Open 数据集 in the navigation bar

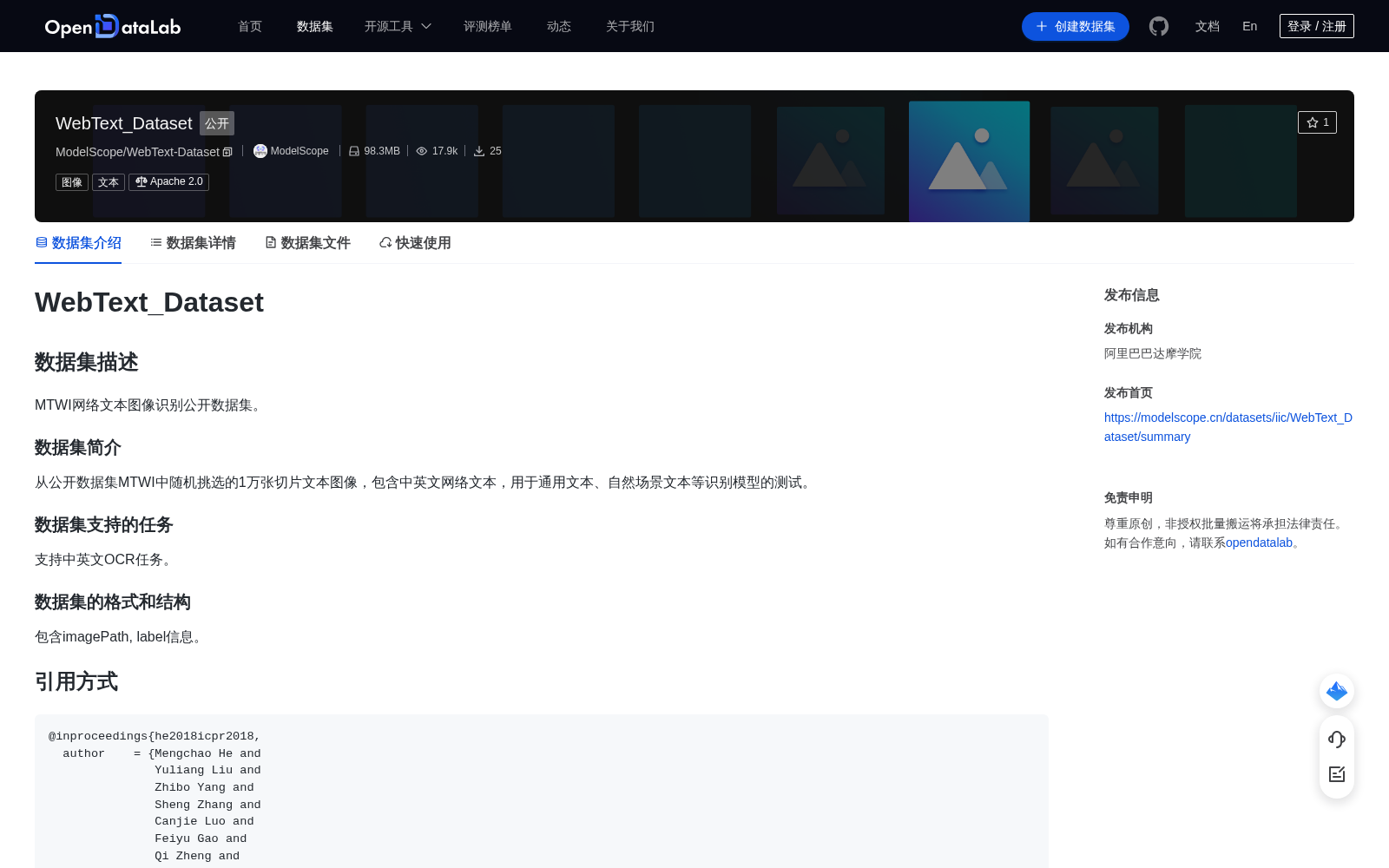tap(315, 26)
